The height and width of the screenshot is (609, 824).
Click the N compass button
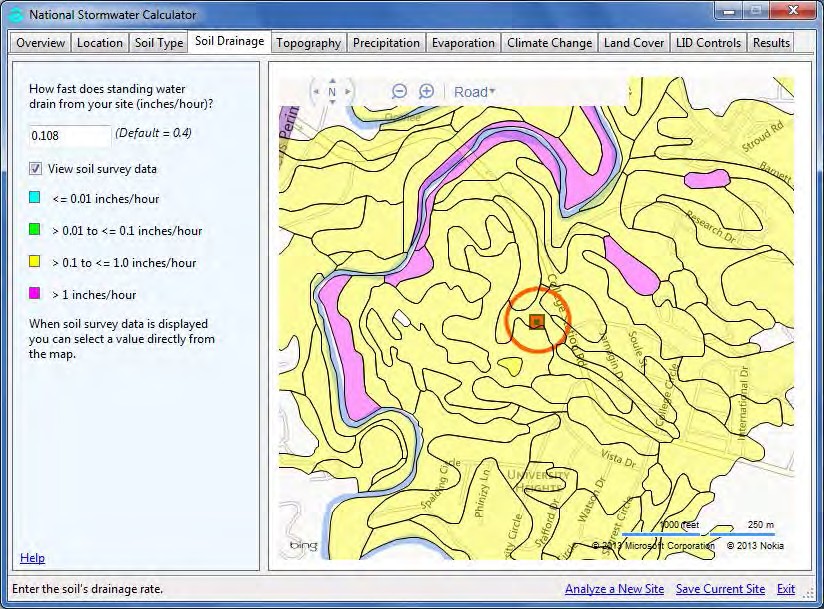pyautogui.click(x=331, y=90)
